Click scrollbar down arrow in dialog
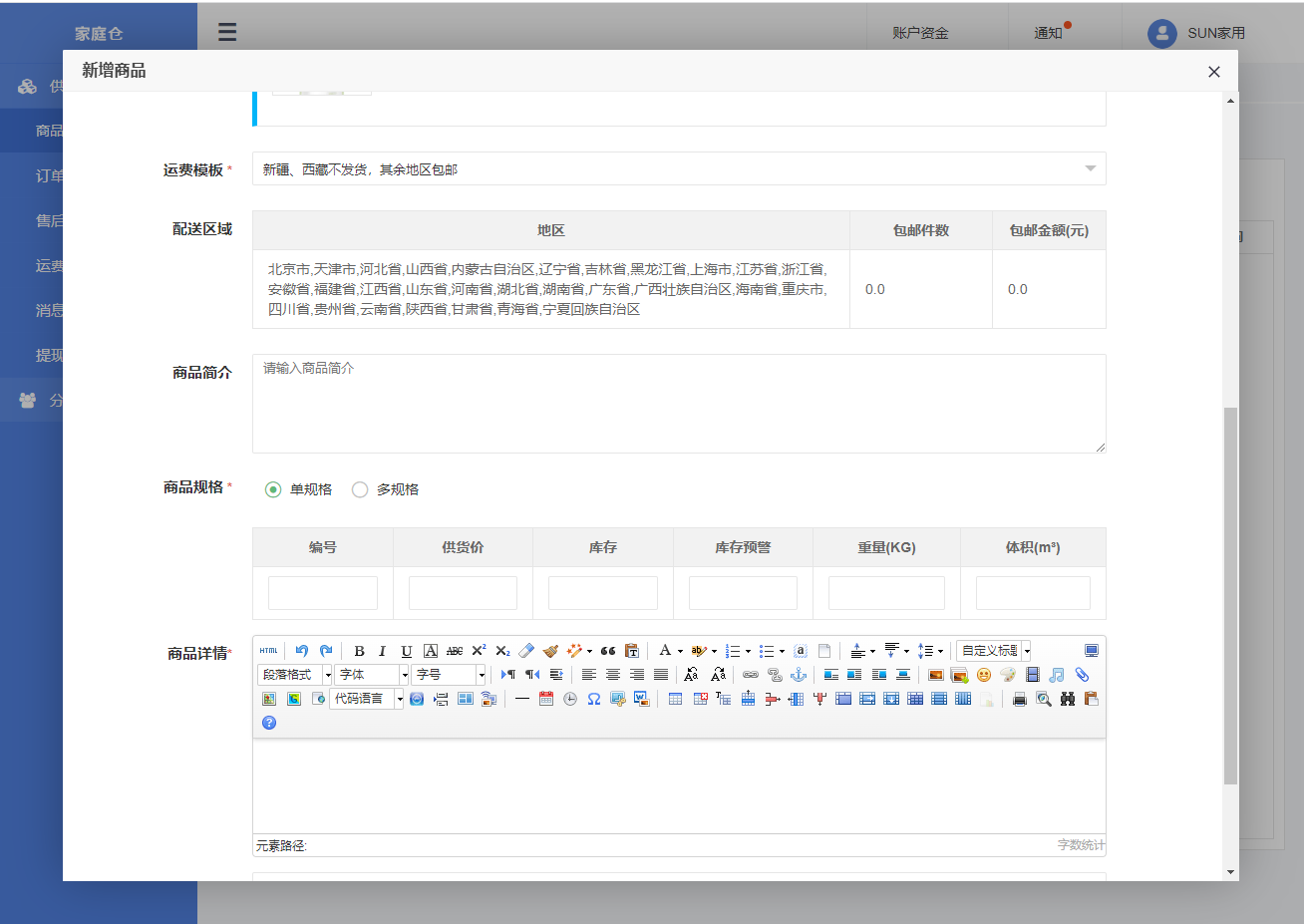Screen dimensions: 1304x924 pos(1231,872)
